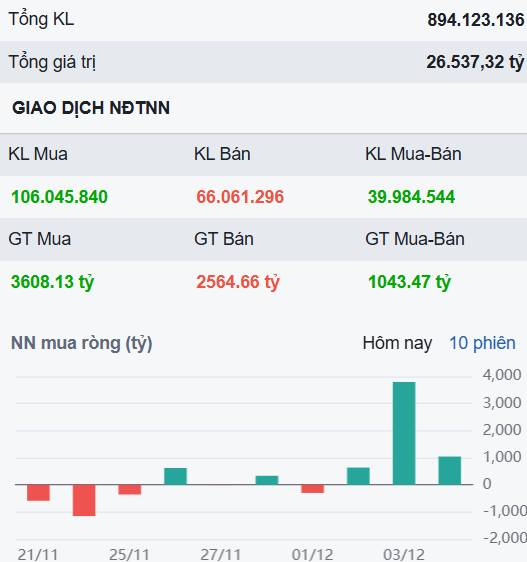
Task: Click the 4,000 y-axis label
Action: click(x=502, y=375)
